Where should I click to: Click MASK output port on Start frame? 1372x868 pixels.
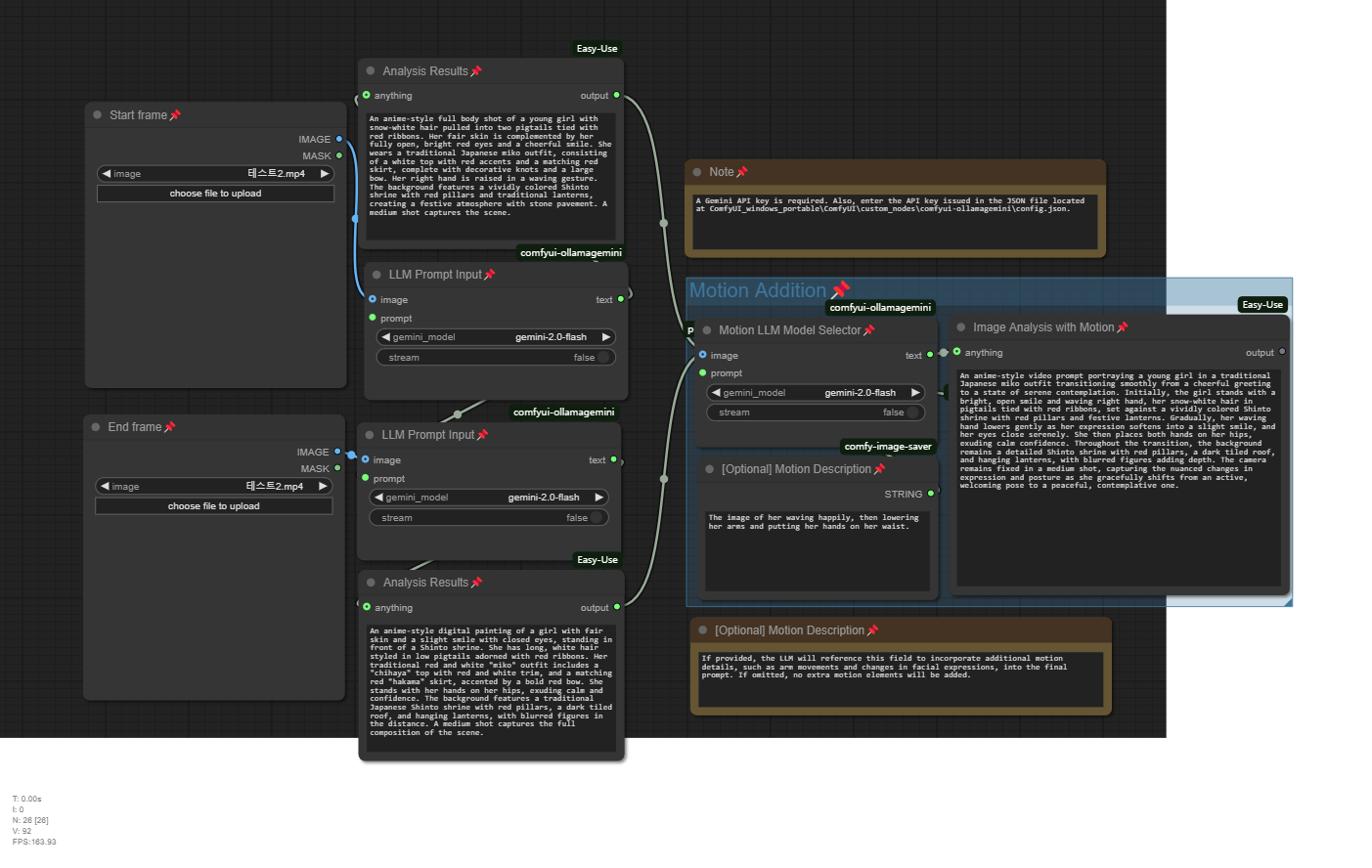(x=339, y=155)
